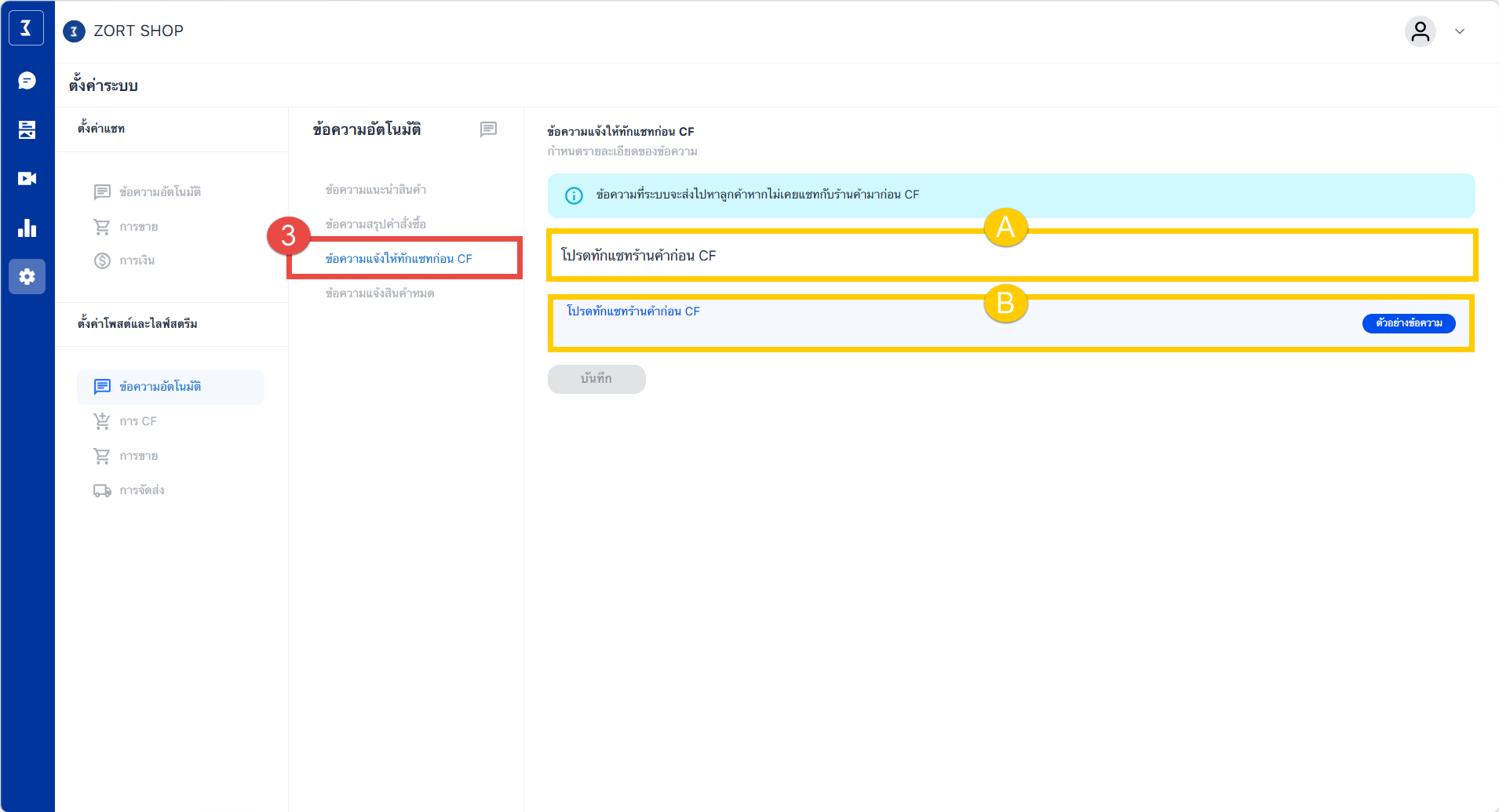Viewport: 1499px width, 812px height.
Task: Open the chat icon in left sidebar
Action: (x=27, y=81)
